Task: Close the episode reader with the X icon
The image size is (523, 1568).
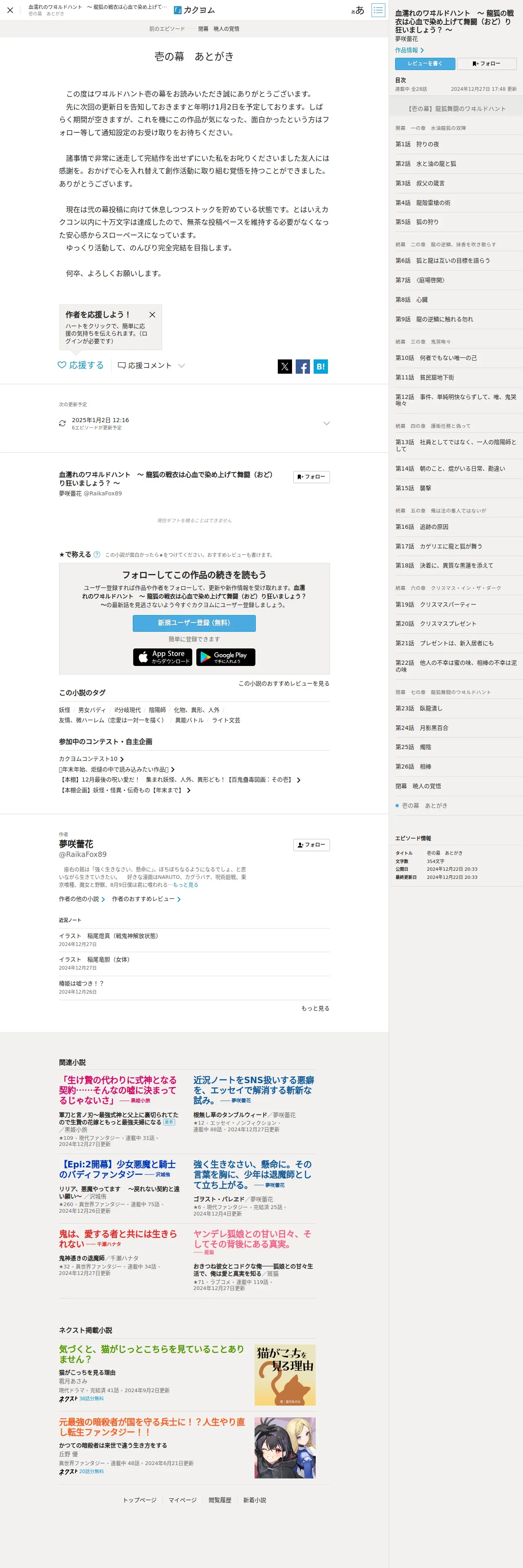Action: (x=10, y=10)
